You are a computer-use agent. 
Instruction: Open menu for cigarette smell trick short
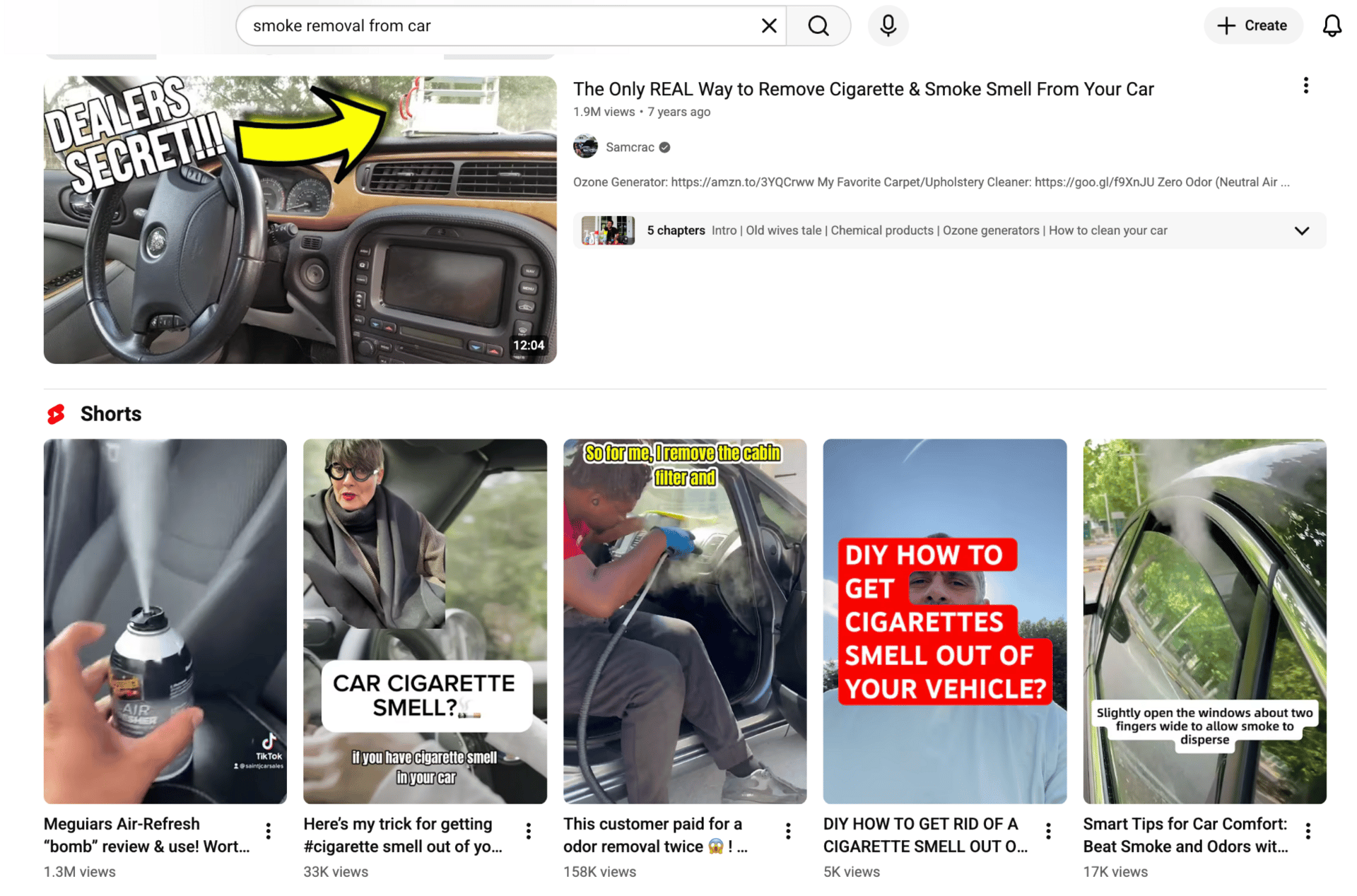click(528, 831)
